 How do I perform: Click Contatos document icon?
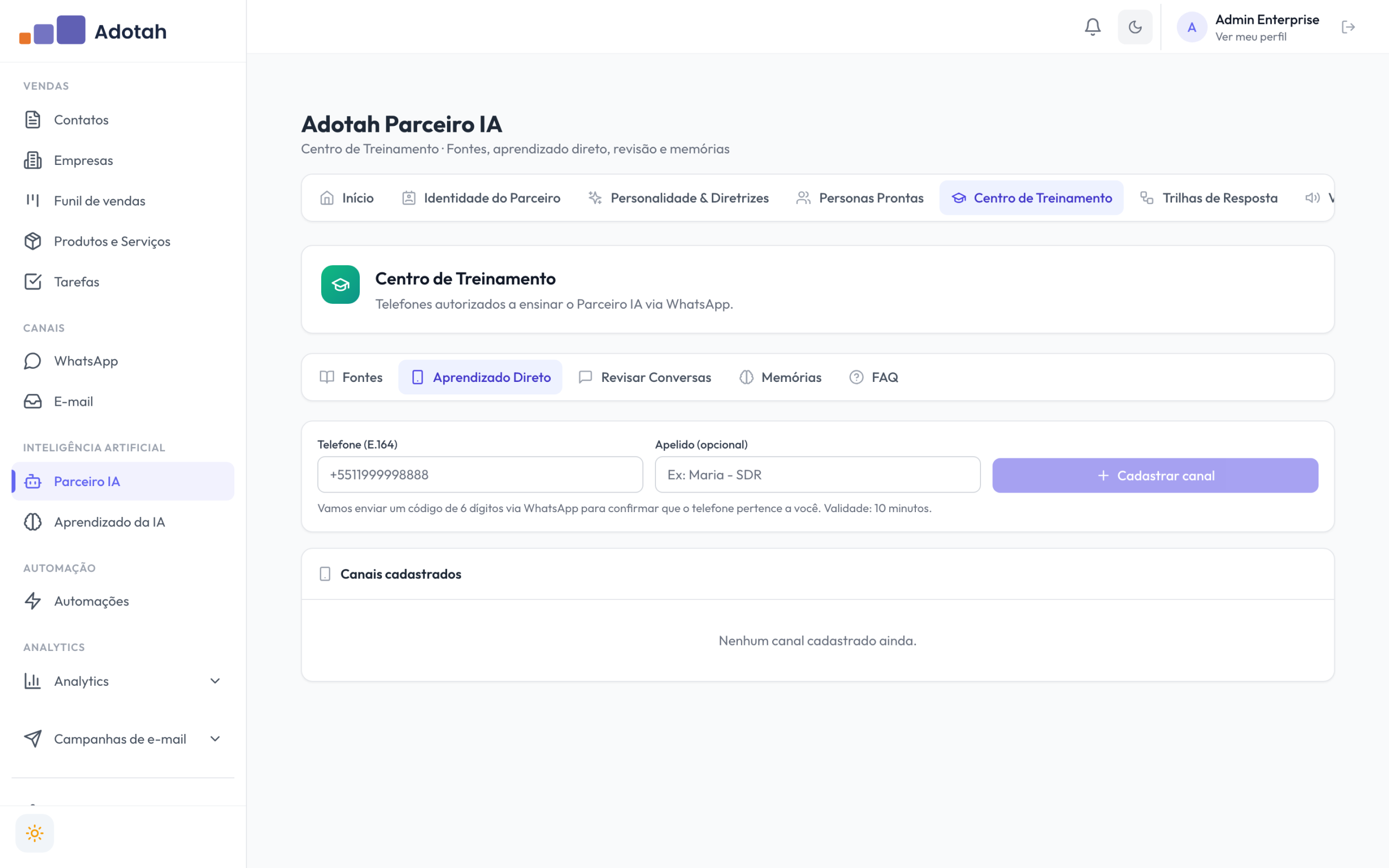[33, 119]
